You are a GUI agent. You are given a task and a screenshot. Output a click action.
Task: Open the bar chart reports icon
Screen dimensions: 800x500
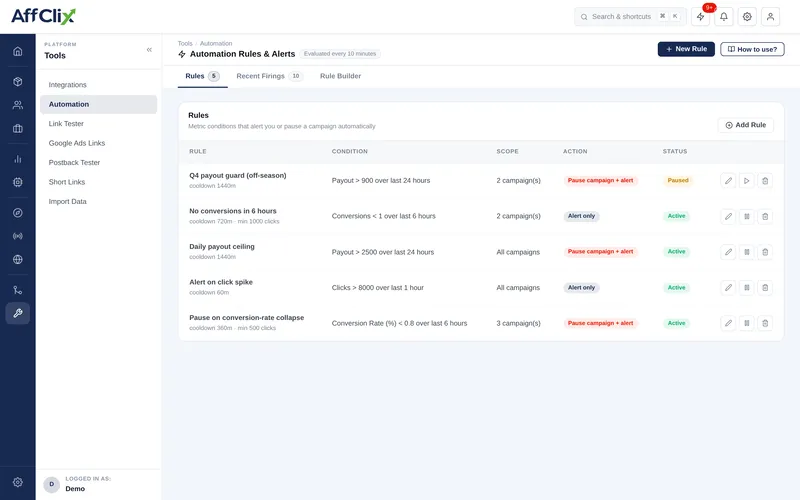click(17, 159)
